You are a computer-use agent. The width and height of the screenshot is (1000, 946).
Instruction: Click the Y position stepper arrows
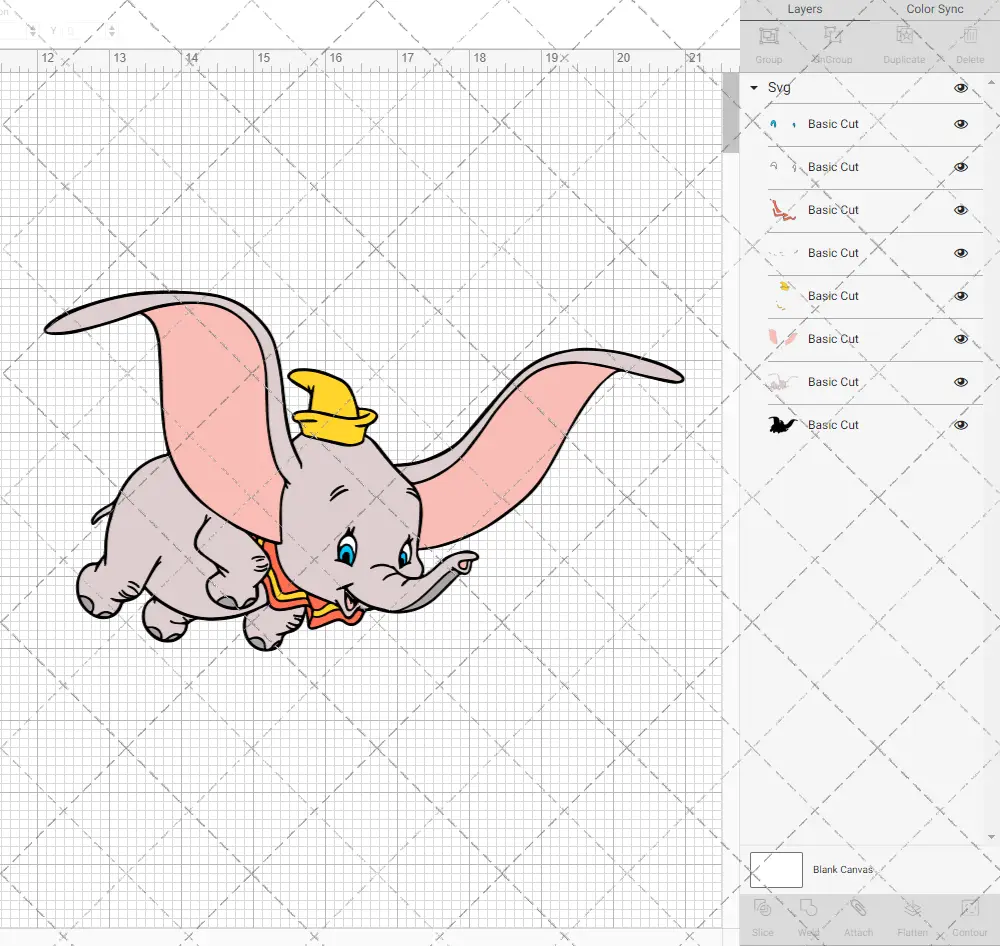point(112,30)
